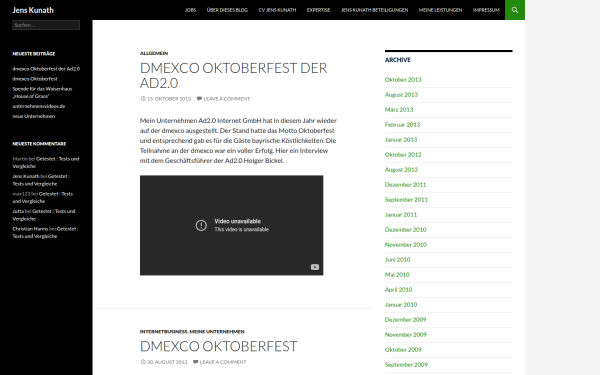Open archive Juni 2010
Image resolution: width=600 pixels, height=375 pixels.
click(398, 259)
